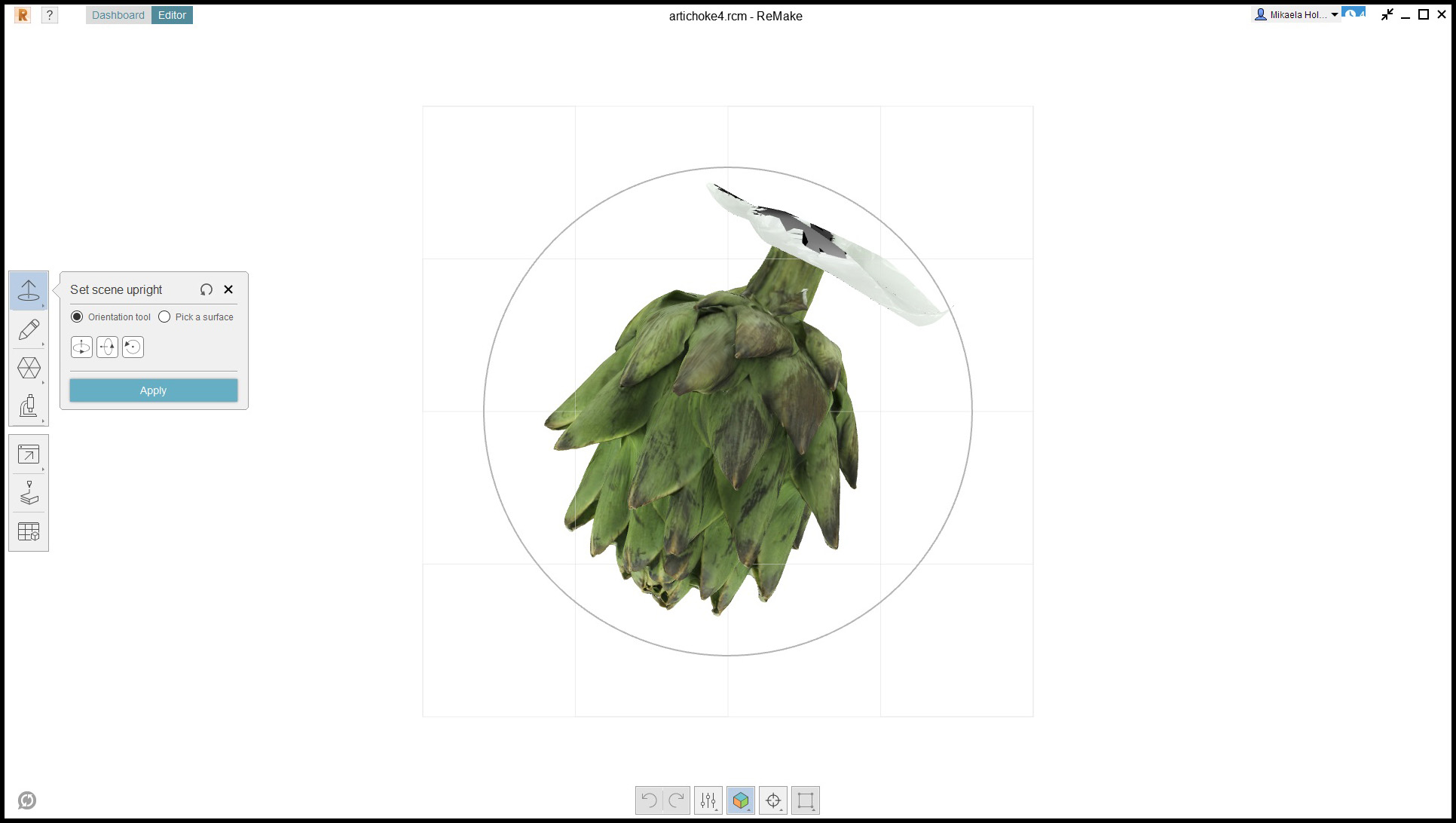Screen dimensions: 1456x823
Task: Click the roll rotation icon
Action: click(x=133, y=347)
